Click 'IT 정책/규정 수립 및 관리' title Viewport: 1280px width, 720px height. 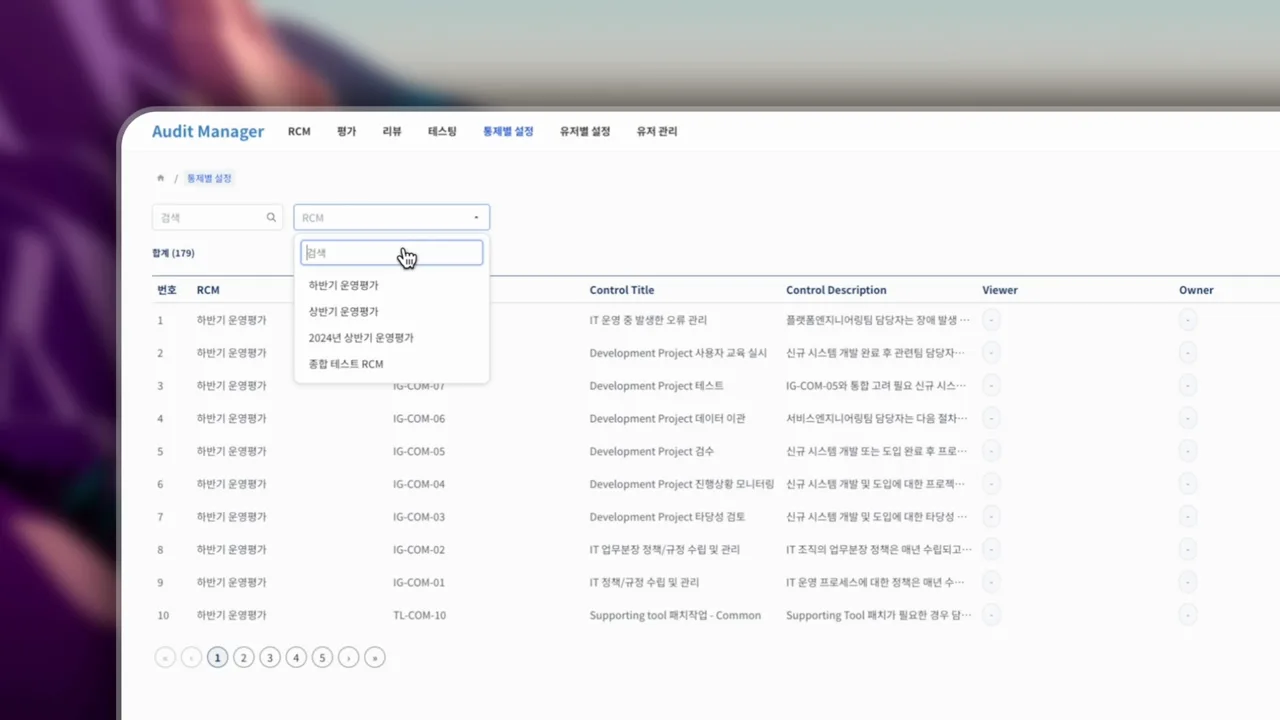pyautogui.click(x=644, y=582)
